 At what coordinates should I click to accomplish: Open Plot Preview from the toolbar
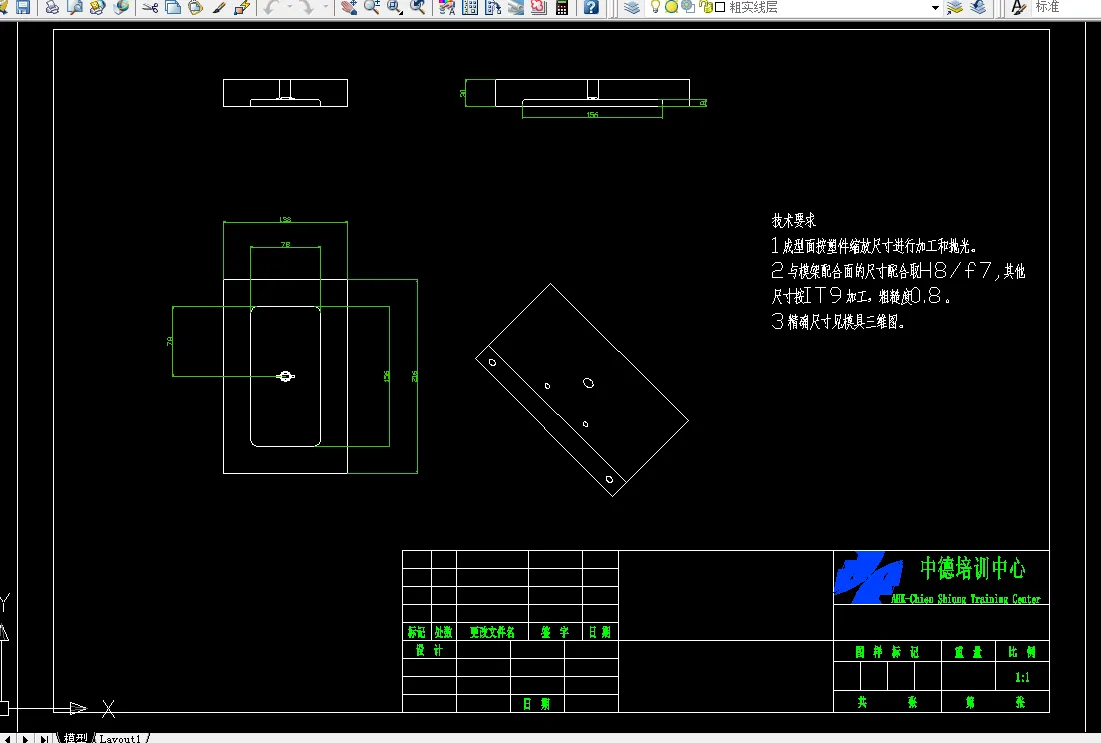click(74, 7)
